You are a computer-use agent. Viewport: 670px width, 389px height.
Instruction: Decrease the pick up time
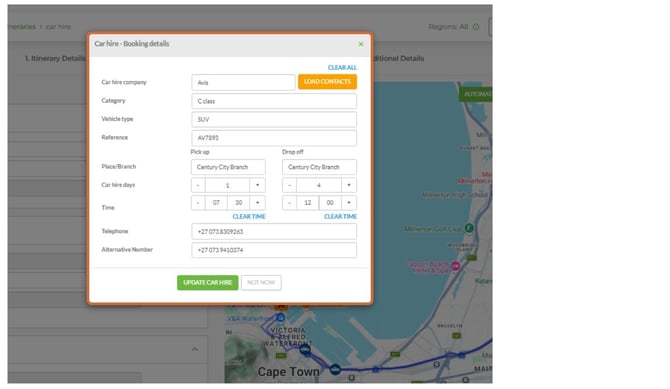click(x=198, y=203)
